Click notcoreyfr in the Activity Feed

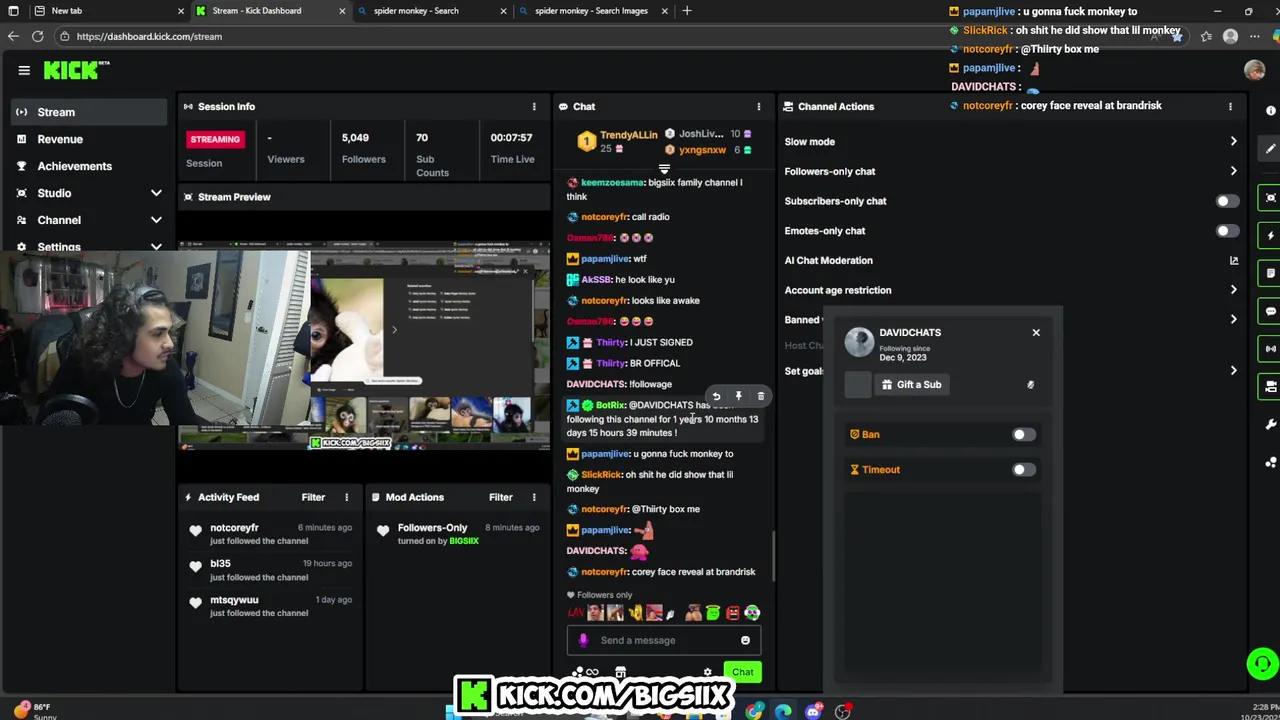coord(234,527)
